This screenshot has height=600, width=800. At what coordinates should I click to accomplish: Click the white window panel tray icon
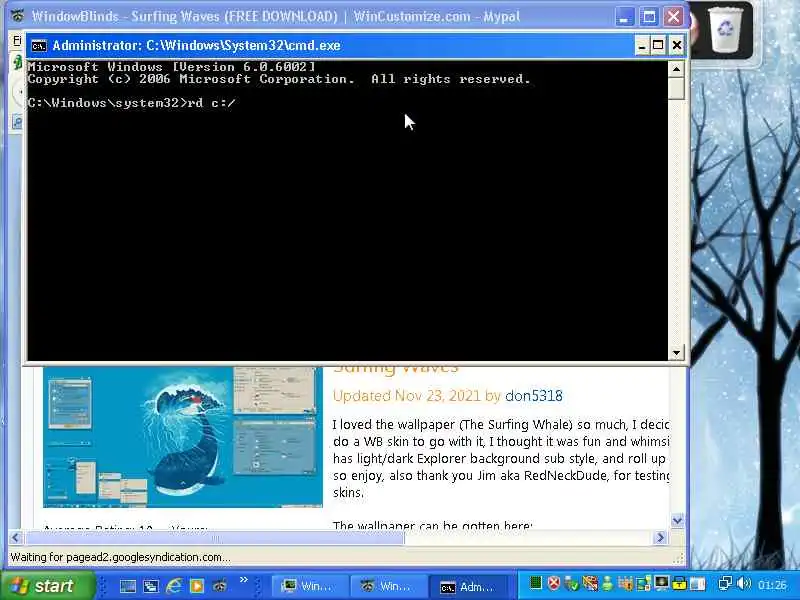pyautogui.click(x=698, y=583)
